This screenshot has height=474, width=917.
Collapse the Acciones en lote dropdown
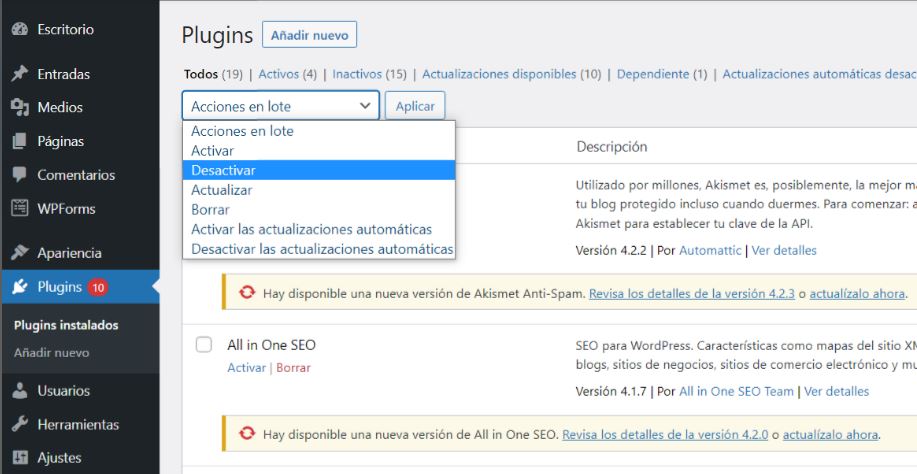point(280,106)
